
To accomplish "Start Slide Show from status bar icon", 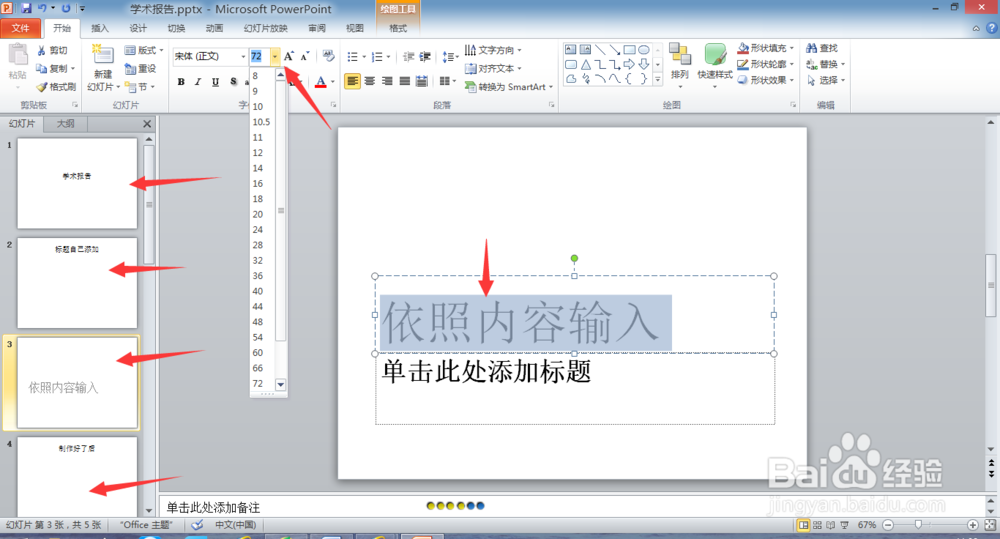I will point(844,525).
